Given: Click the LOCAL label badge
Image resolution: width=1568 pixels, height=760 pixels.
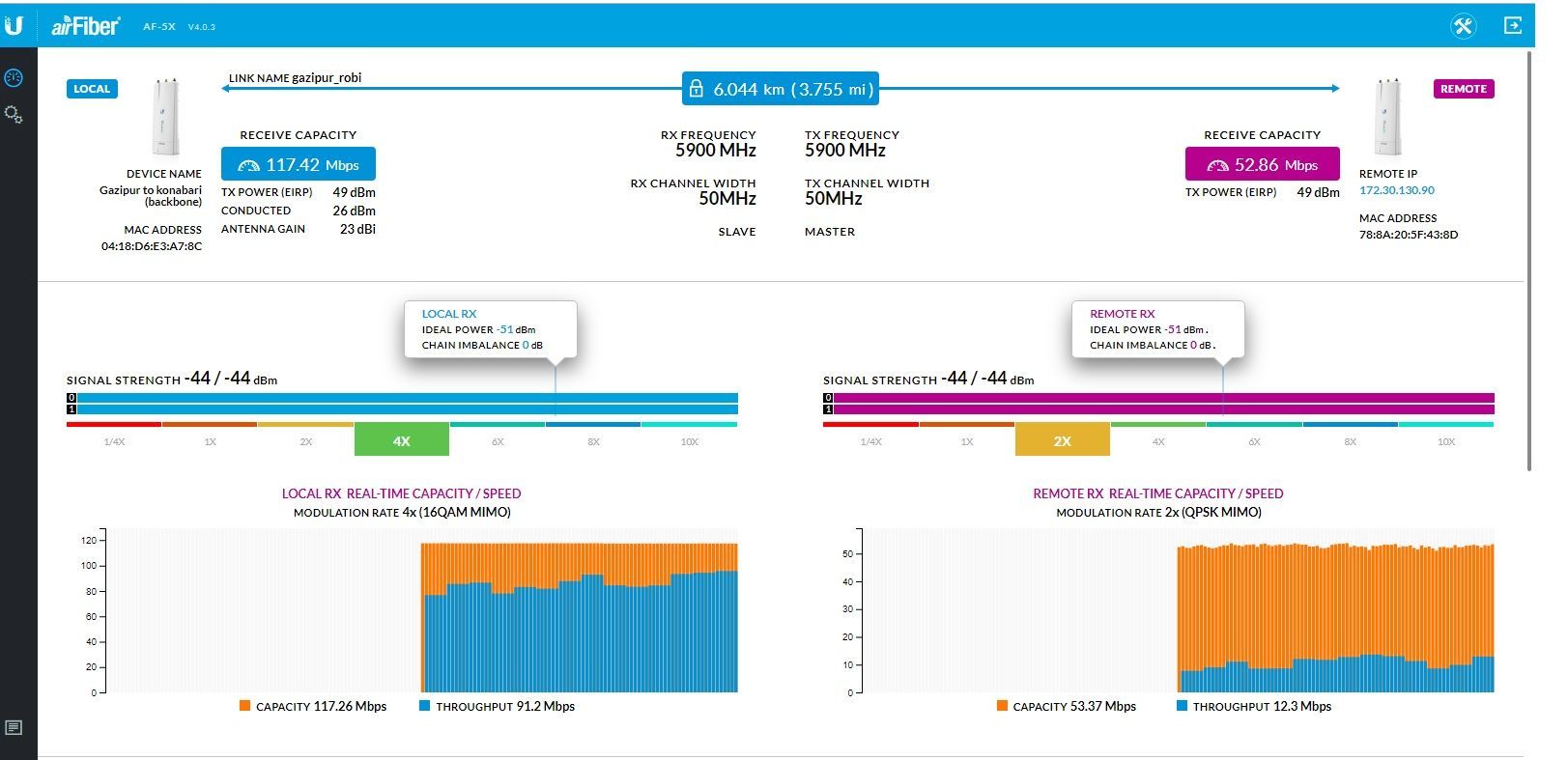Looking at the screenshot, I should tap(92, 89).
